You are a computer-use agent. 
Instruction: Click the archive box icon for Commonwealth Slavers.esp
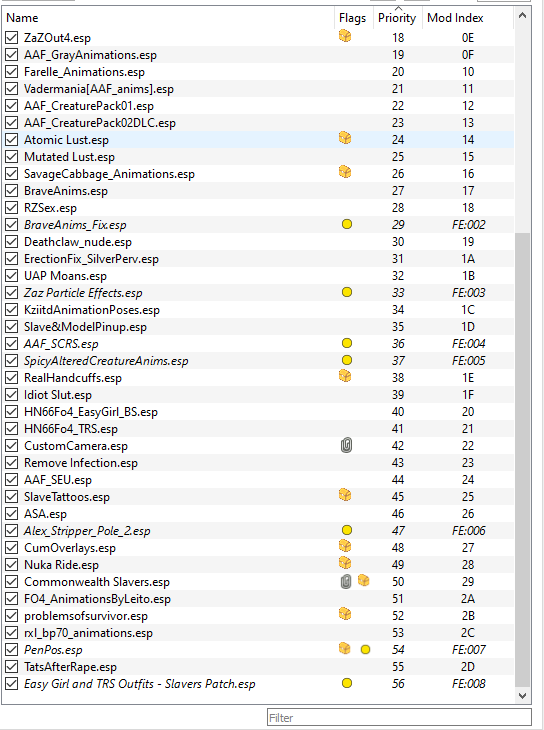click(364, 581)
